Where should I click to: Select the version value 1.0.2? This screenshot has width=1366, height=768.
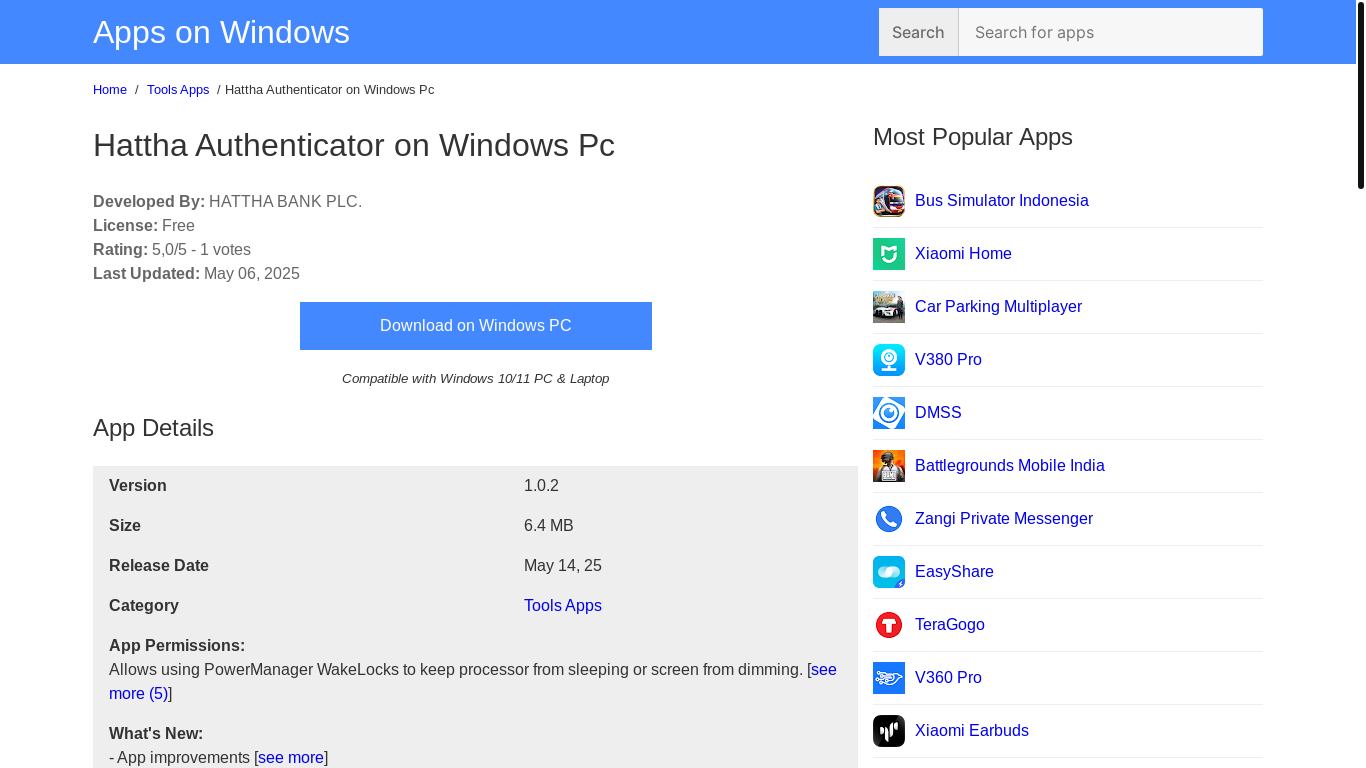click(541, 486)
